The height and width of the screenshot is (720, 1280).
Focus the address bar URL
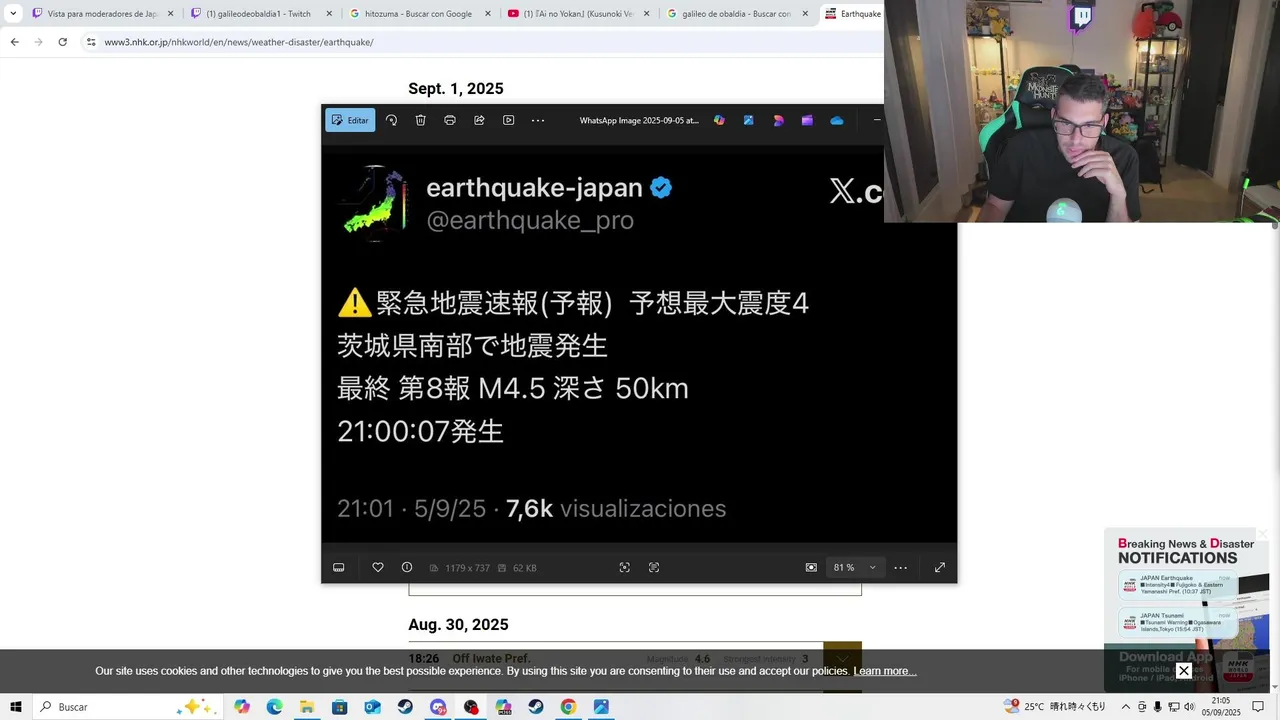[239, 42]
